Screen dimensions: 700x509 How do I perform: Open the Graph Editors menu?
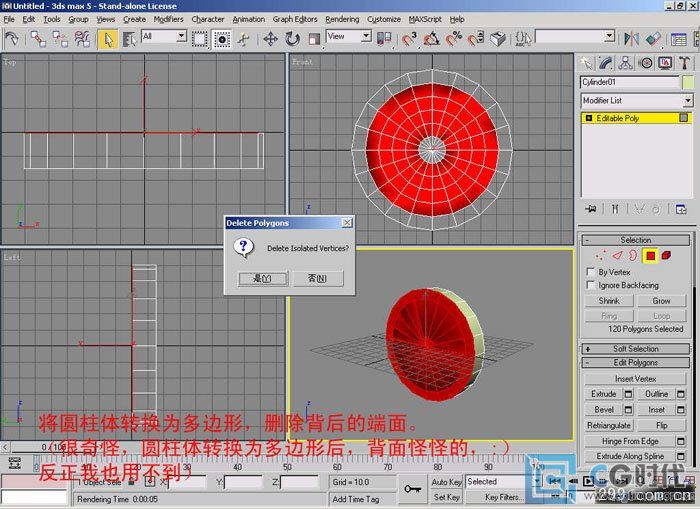(x=295, y=19)
